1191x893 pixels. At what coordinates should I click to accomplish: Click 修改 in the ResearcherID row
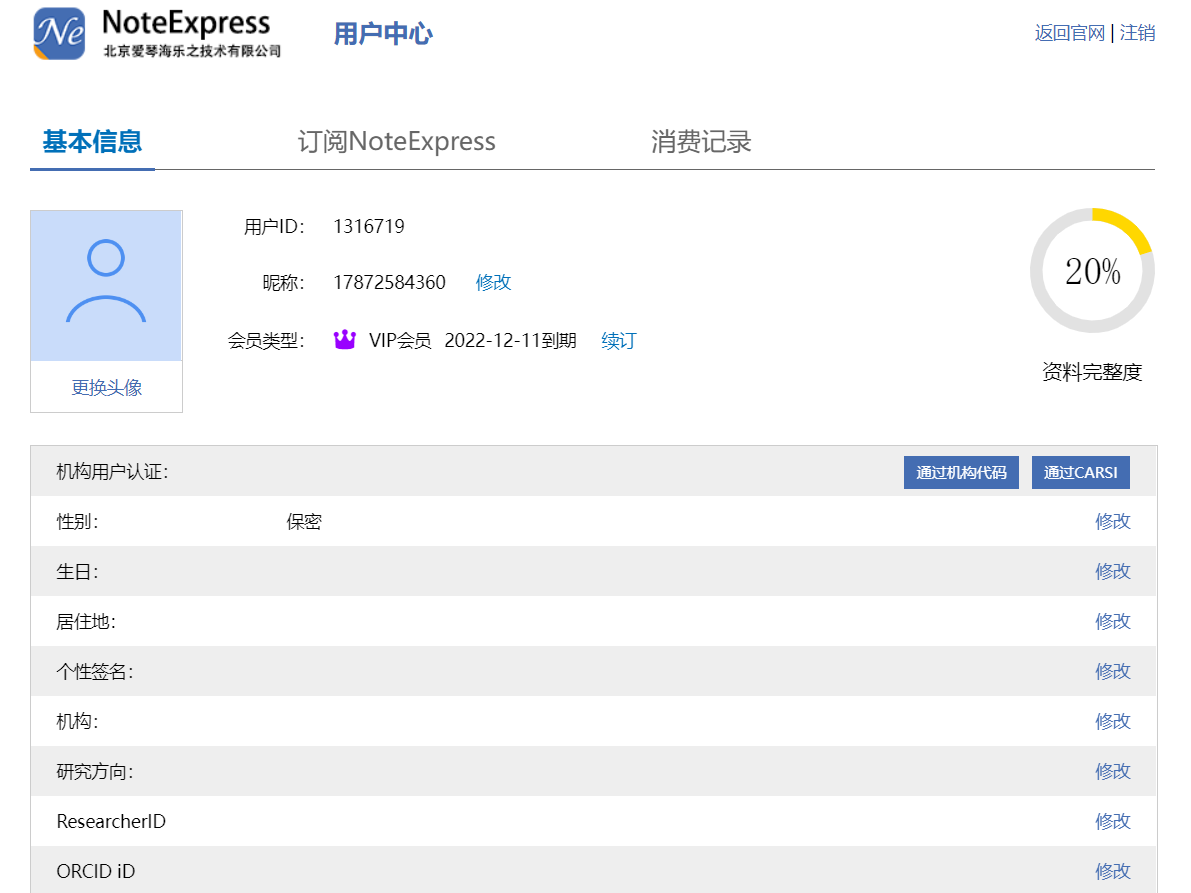point(1113,822)
